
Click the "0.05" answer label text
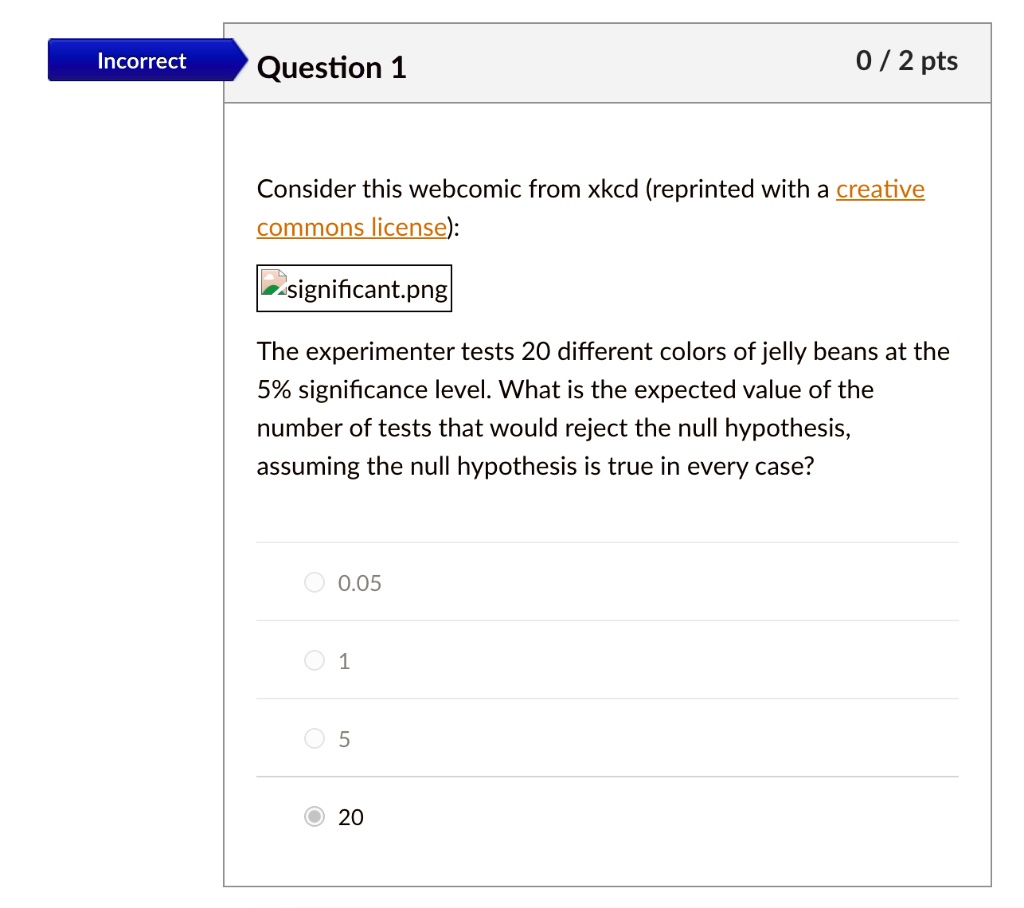coord(360,583)
